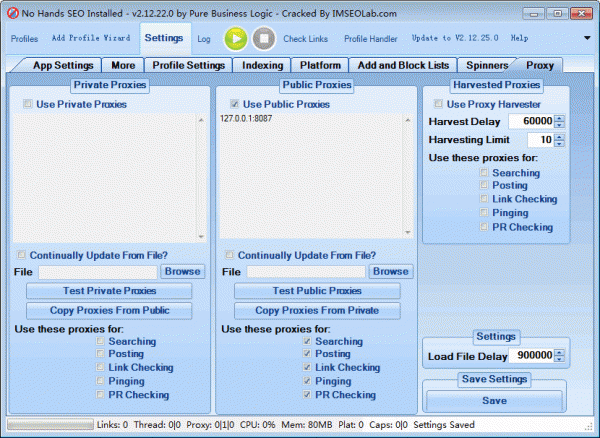Screen dimensions: 600x438
Task: Check Pinging under Harvested Proxies
Action: pyautogui.click(x=484, y=212)
